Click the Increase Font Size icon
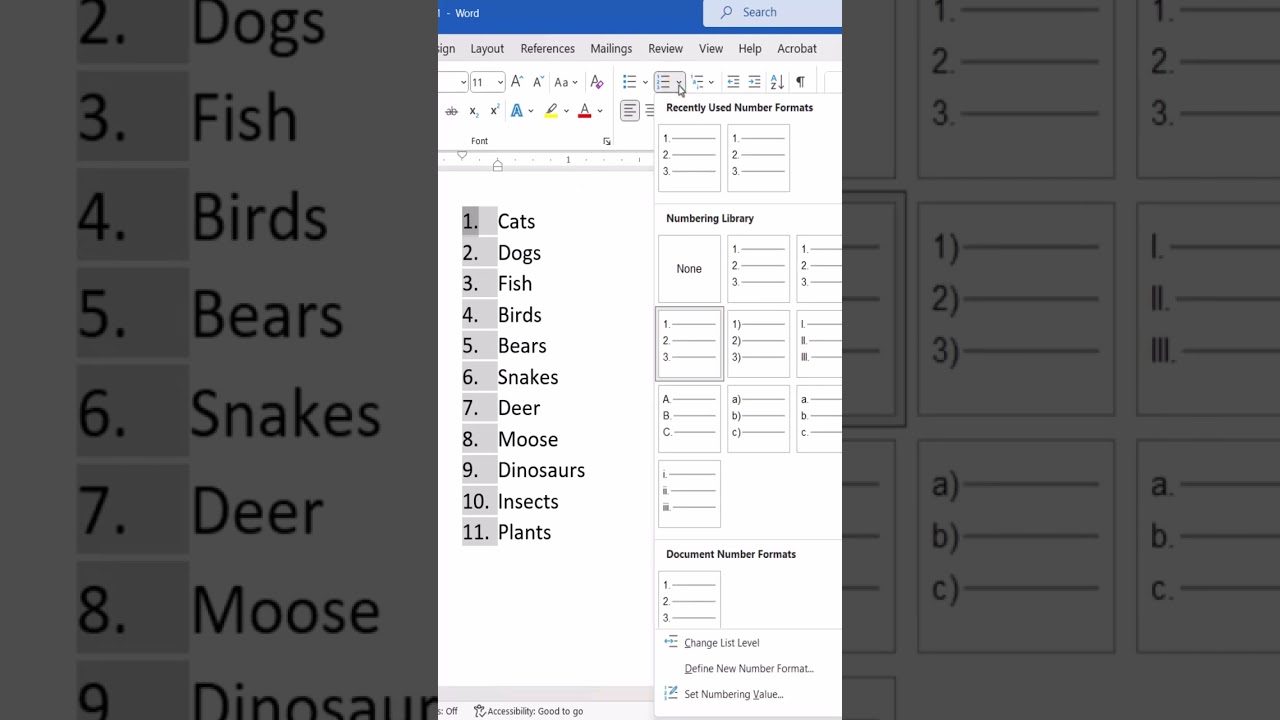Screen dimensions: 1280x720 (x=517, y=82)
